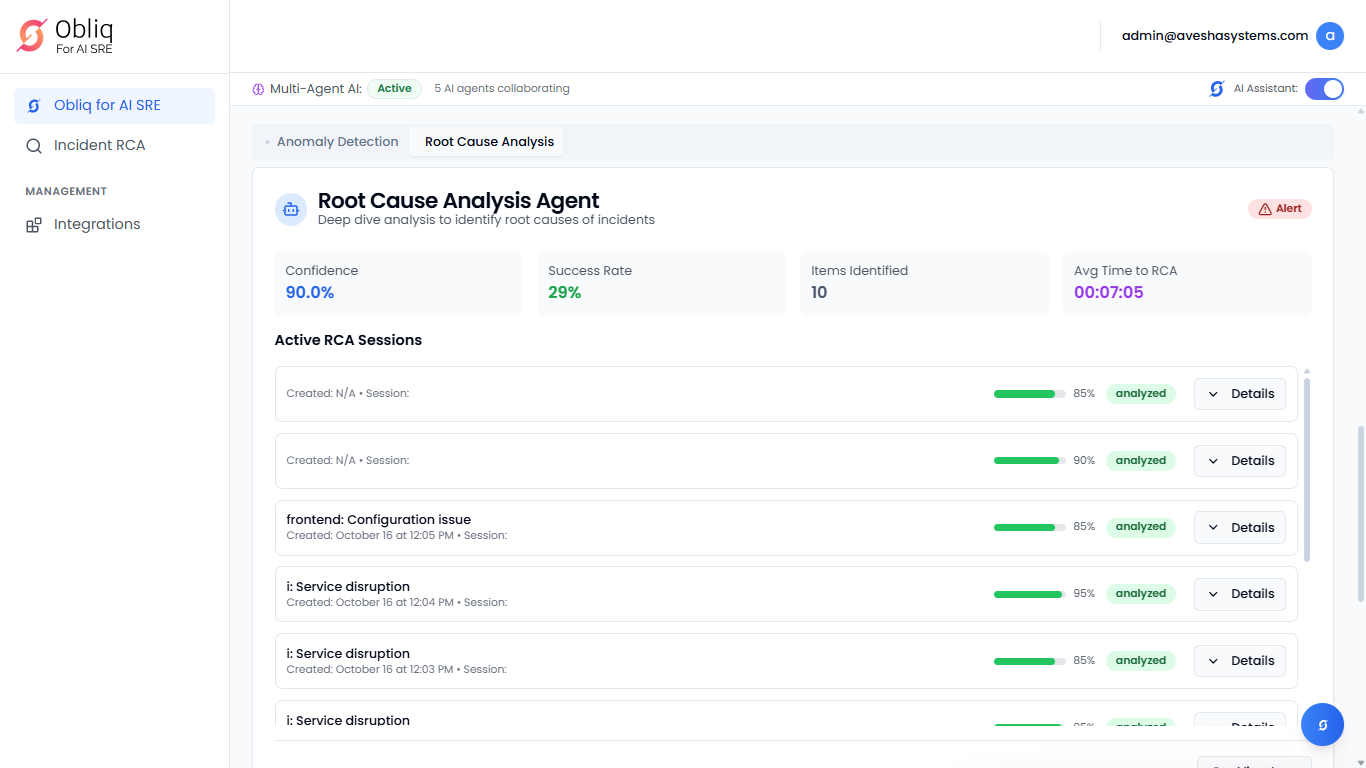Switch to the Anomaly Detection tab

tap(337, 142)
